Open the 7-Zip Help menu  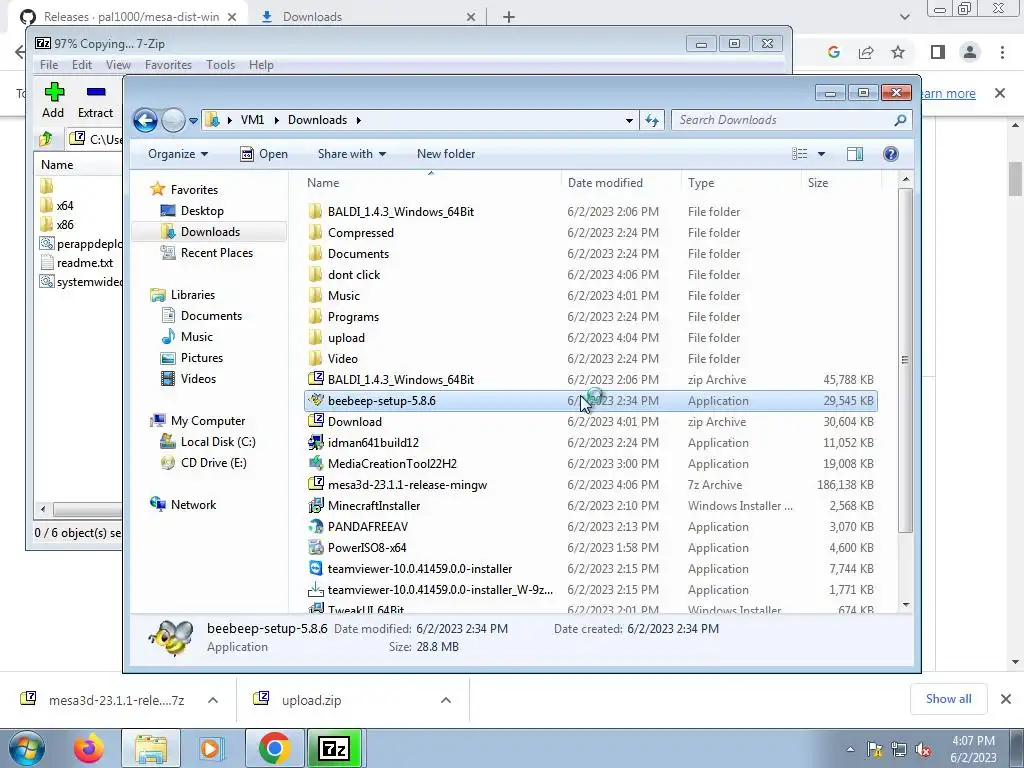click(261, 65)
